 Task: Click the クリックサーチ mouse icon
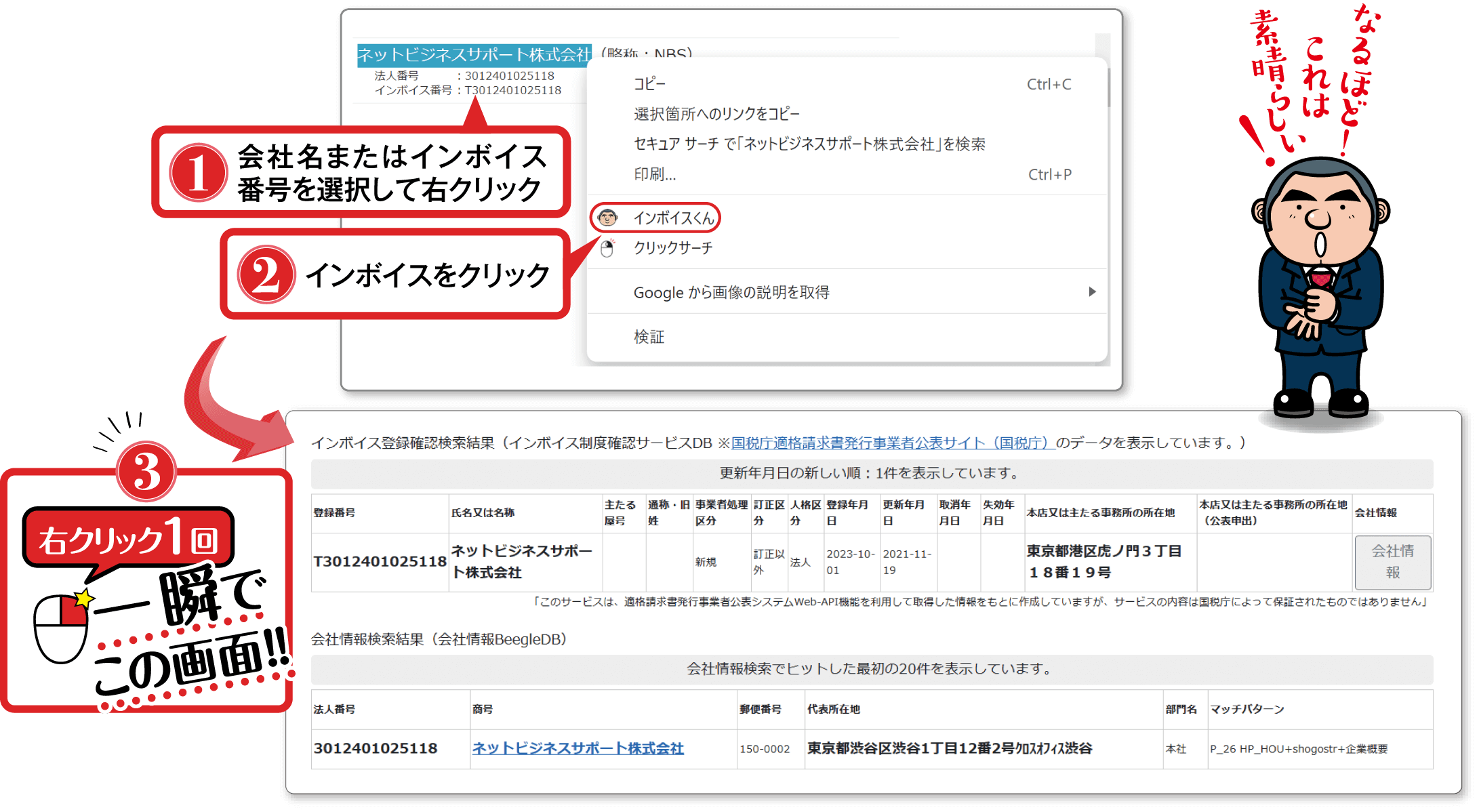pyautogui.click(x=607, y=248)
